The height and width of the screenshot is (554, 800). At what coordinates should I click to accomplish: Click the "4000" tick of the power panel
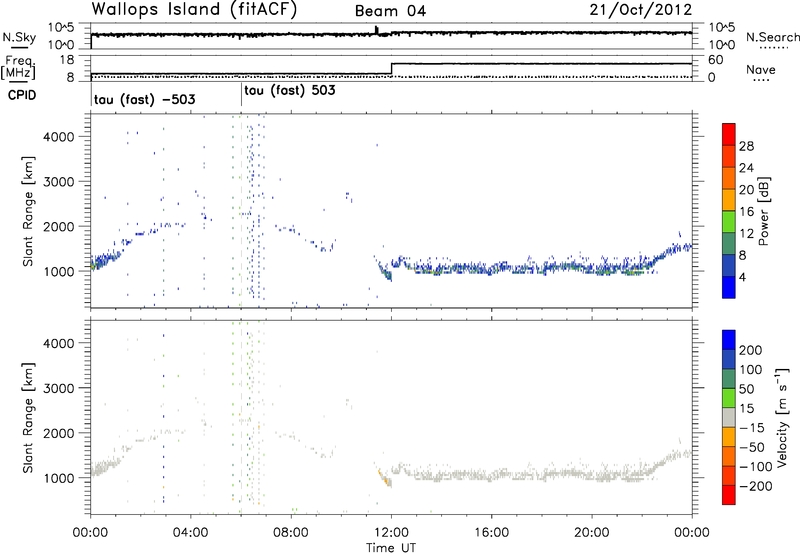click(x=59, y=137)
